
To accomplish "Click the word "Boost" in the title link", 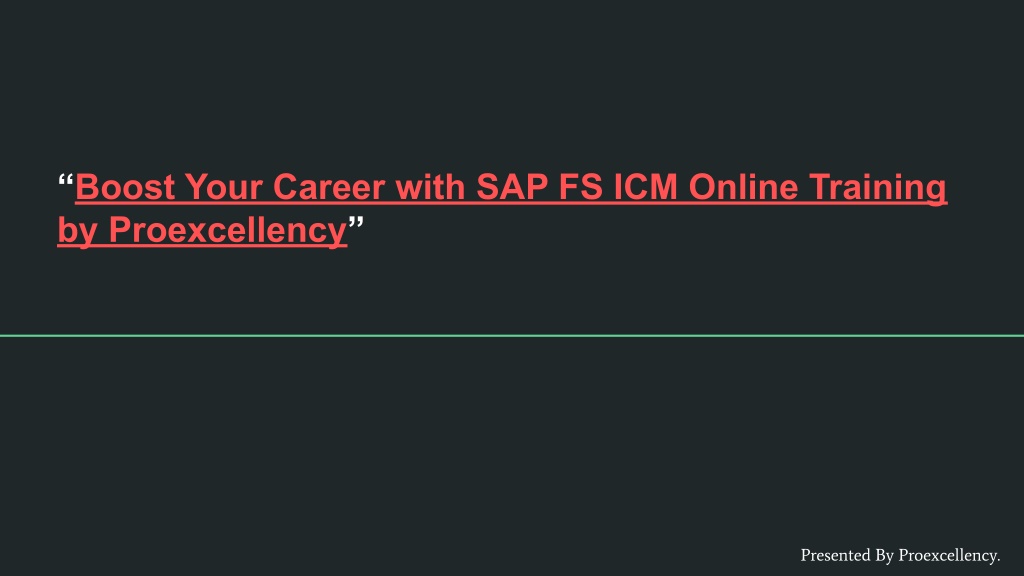I will 125,187.
